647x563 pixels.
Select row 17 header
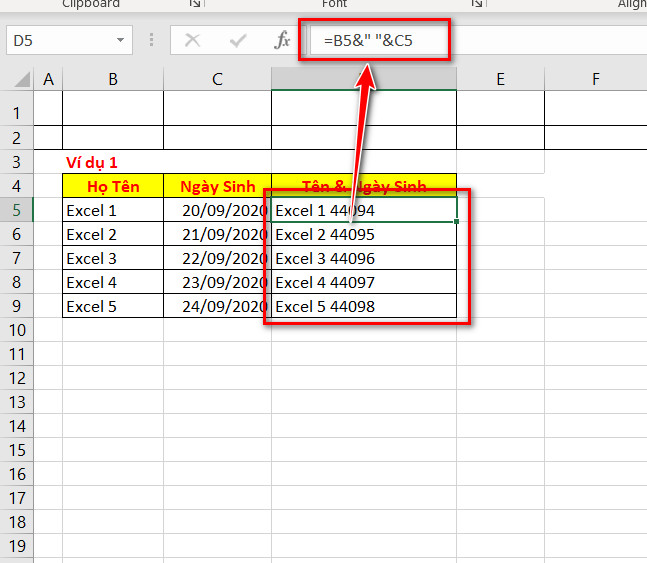(17, 498)
